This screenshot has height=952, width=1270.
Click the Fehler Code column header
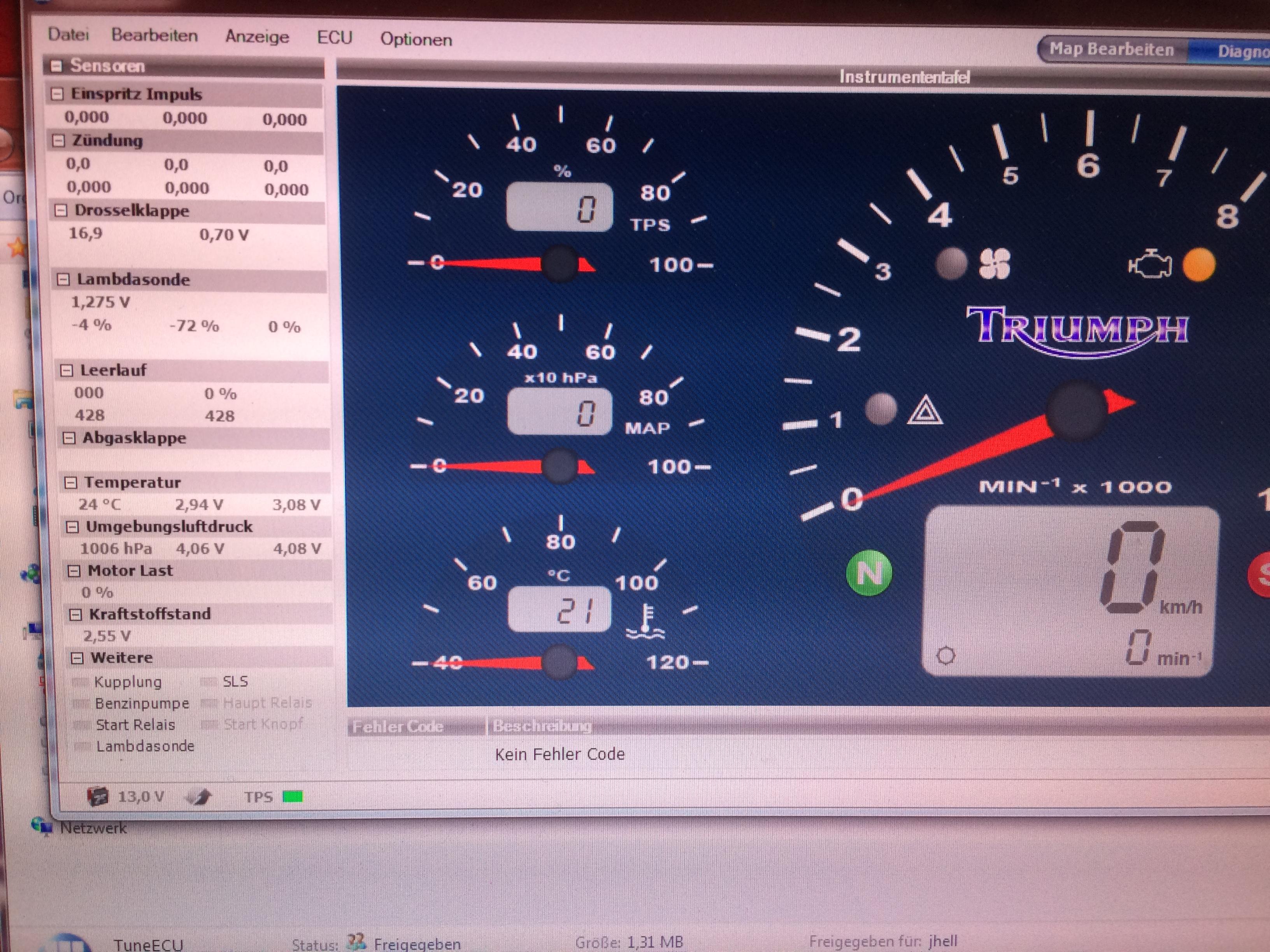(x=398, y=727)
